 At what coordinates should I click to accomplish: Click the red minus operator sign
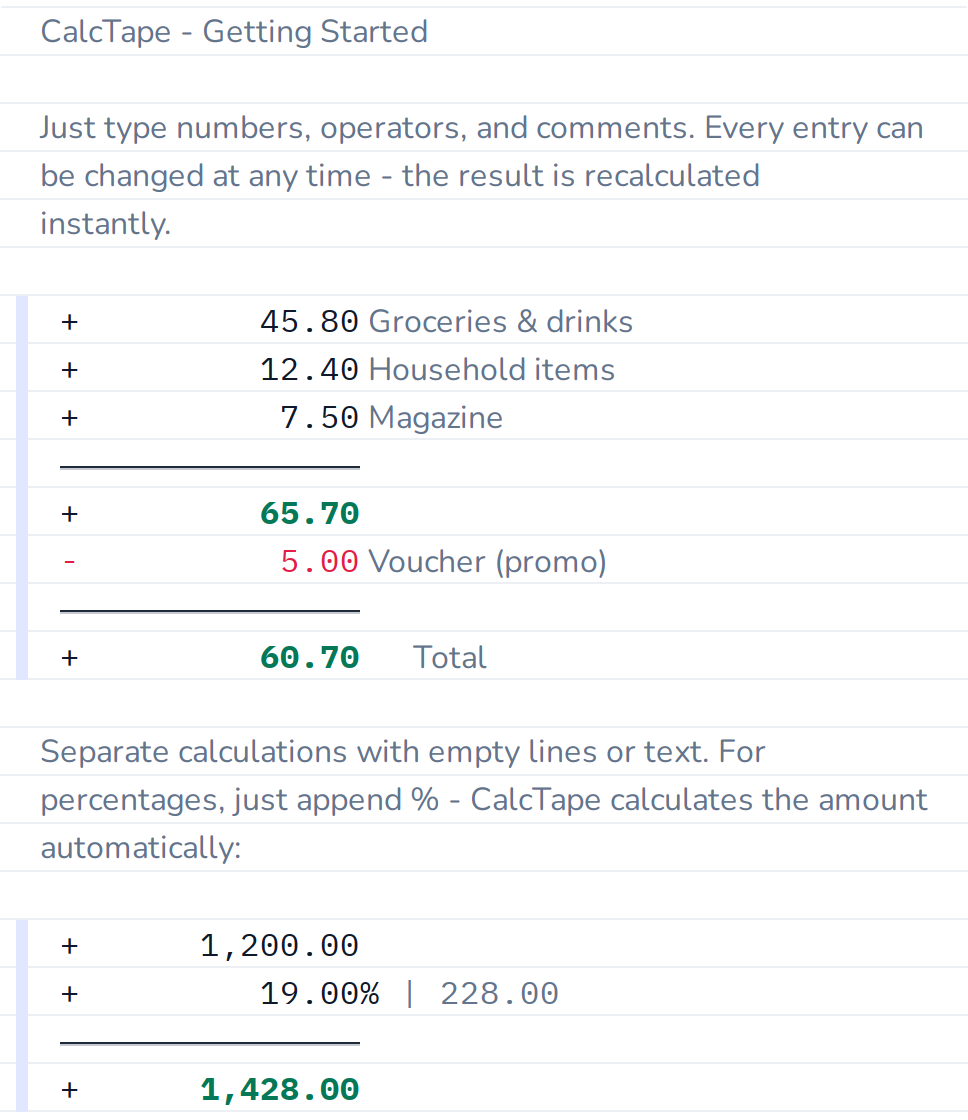coord(69,561)
